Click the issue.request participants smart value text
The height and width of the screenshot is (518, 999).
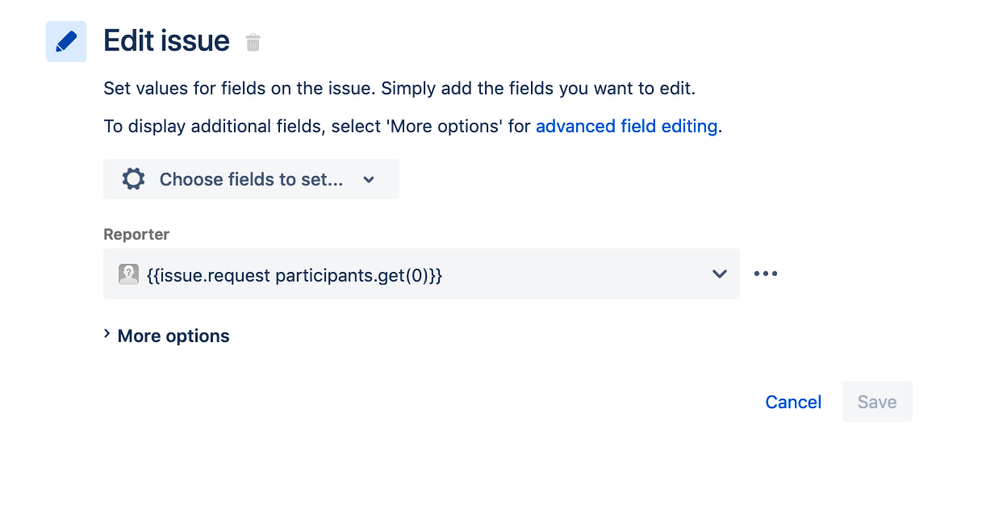(x=294, y=275)
